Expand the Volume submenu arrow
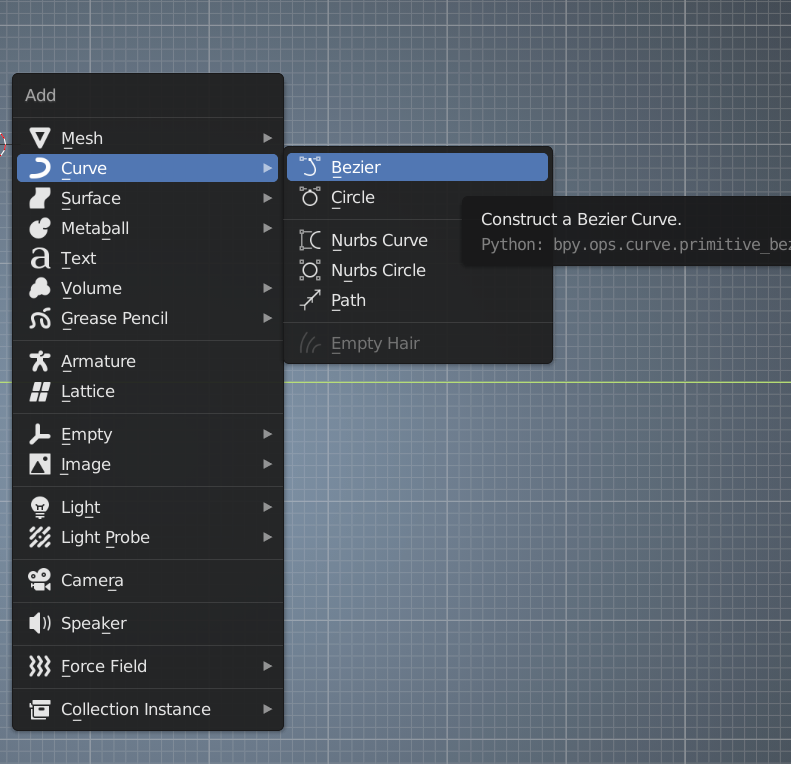 (x=267, y=288)
